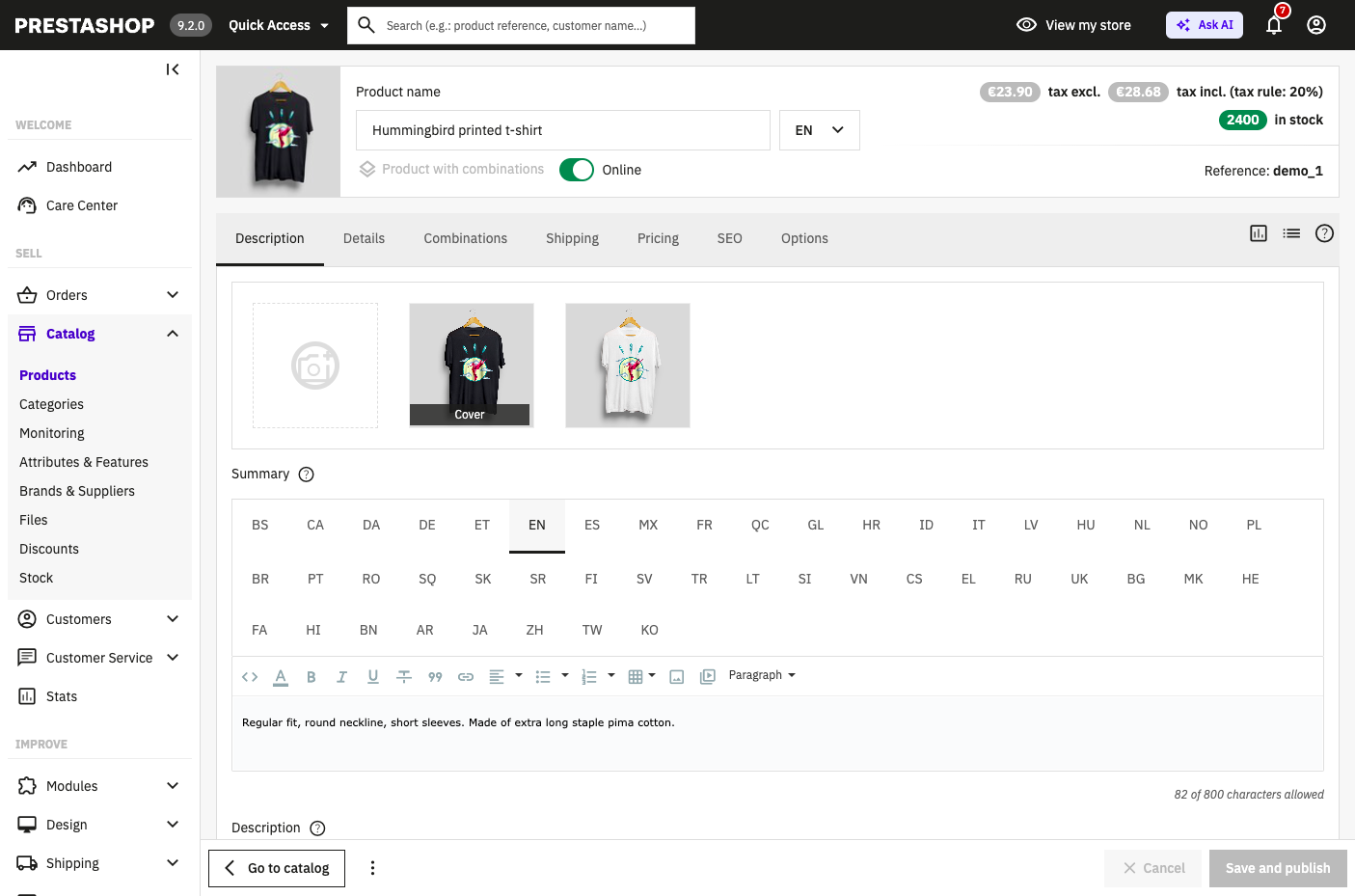The image size is (1355, 896).
Task: Insert a blockquote in summary
Action: pyautogui.click(x=435, y=677)
